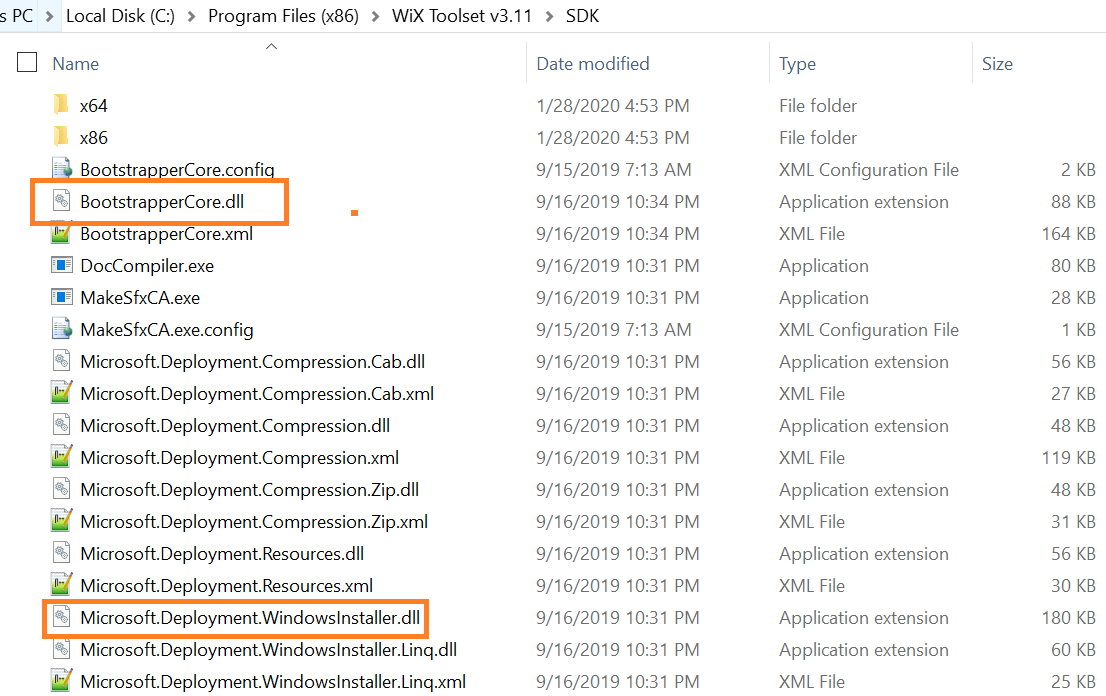Click the x64 folder icon
The height and width of the screenshot is (696, 1106).
[x=62, y=105]
